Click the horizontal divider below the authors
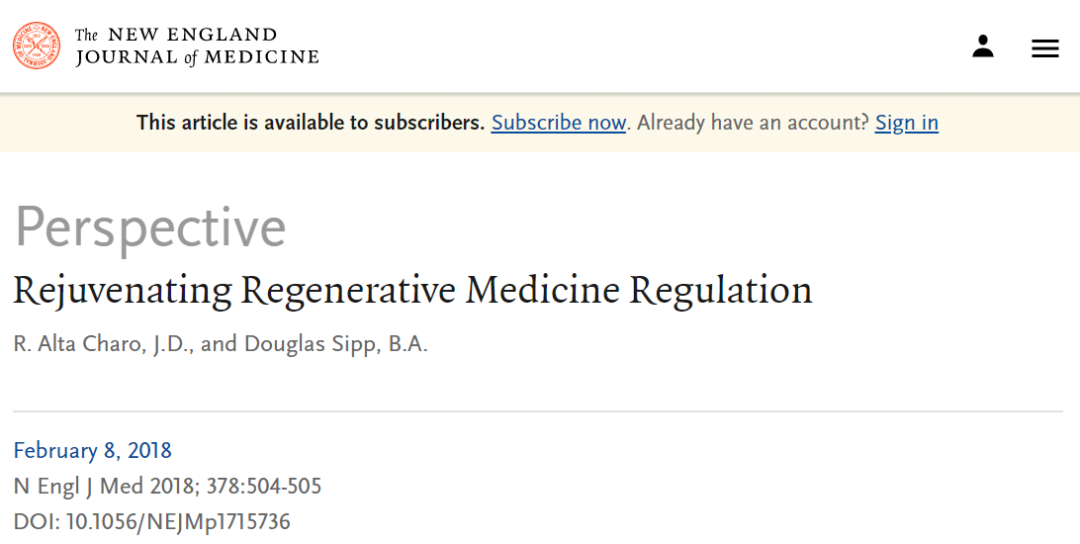The height and width of the screenshot is (544, 1080). pyautogui.click(x=538, y=411)
